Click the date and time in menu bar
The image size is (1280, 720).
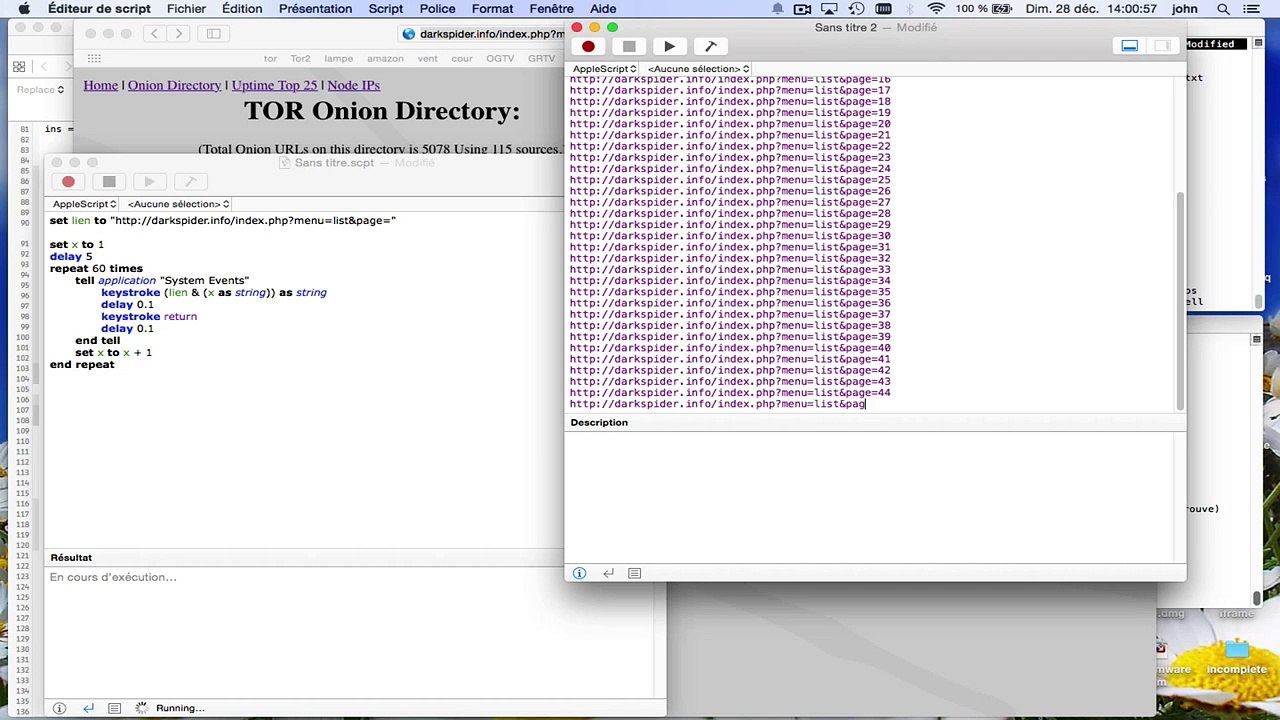(x=1091, y=9)
